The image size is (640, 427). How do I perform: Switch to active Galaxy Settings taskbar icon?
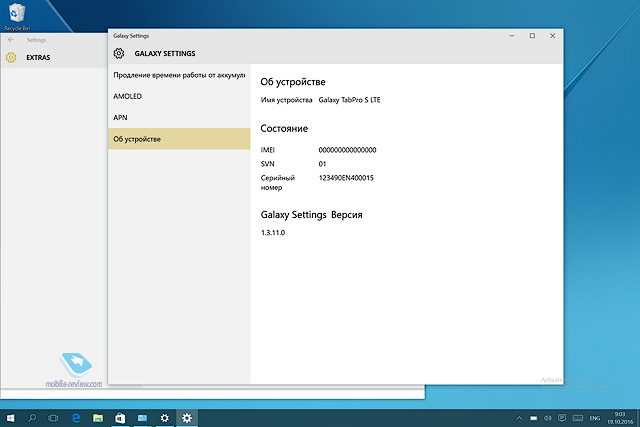[187, 418]
